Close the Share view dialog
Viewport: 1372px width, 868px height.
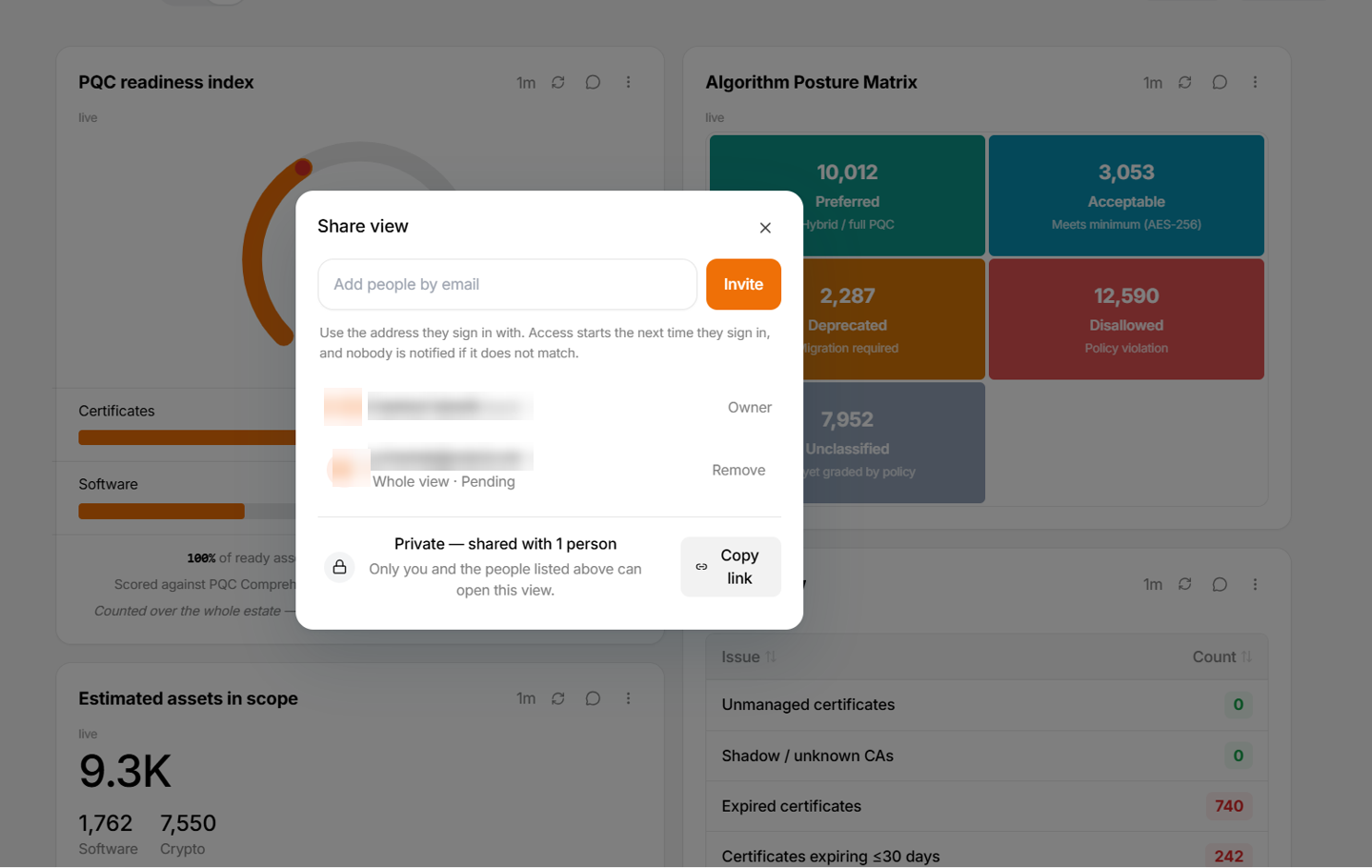(765, 228)
